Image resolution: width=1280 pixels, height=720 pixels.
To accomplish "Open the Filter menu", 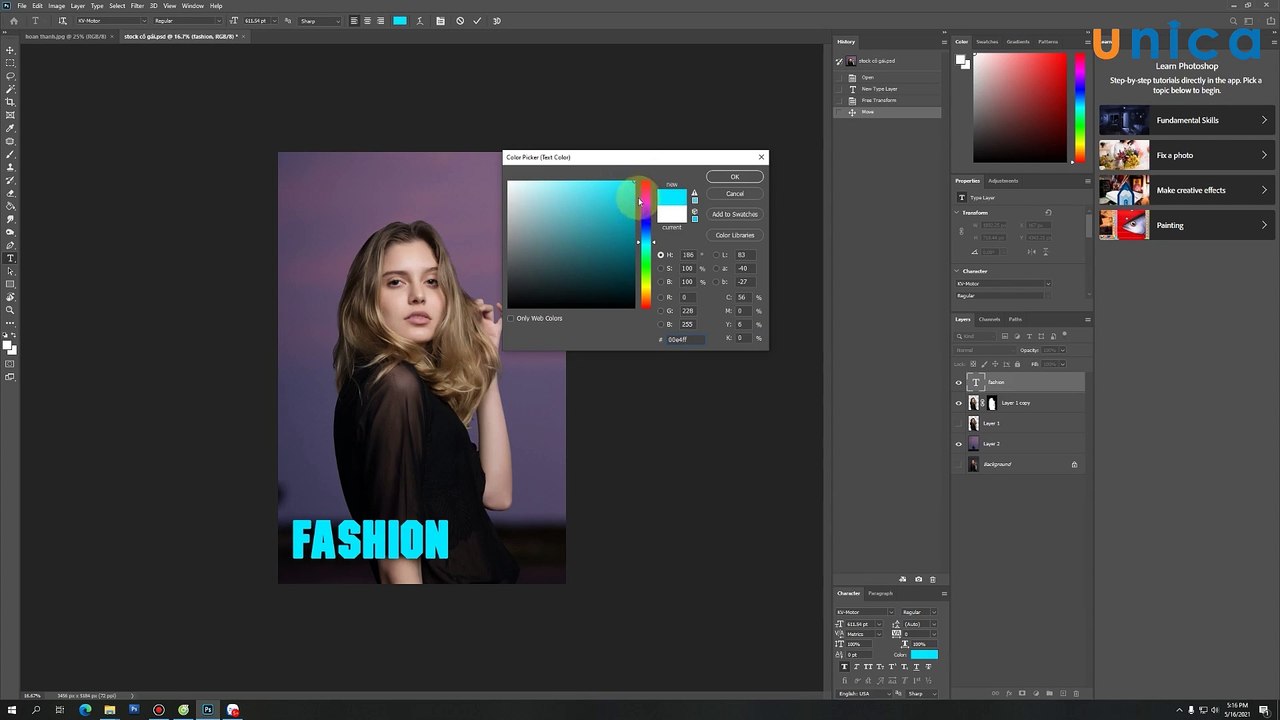I will coord(137,6).
